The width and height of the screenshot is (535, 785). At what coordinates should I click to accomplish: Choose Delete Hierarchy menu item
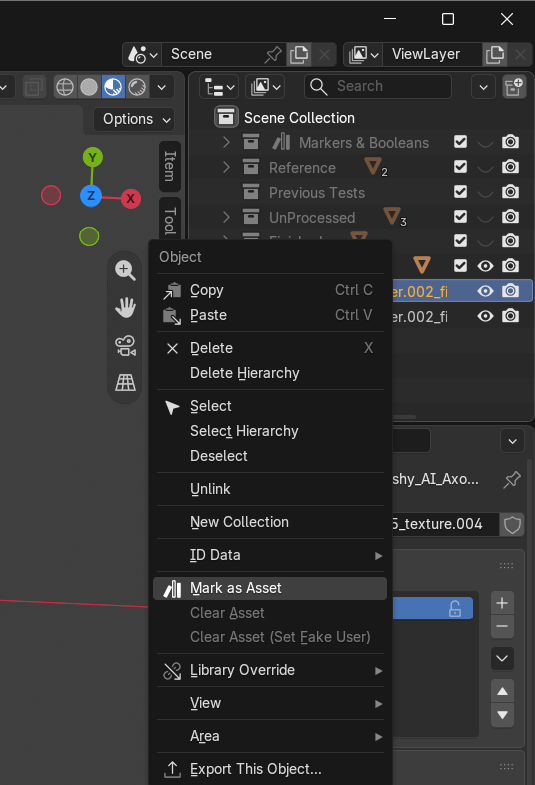coord(270,373)
